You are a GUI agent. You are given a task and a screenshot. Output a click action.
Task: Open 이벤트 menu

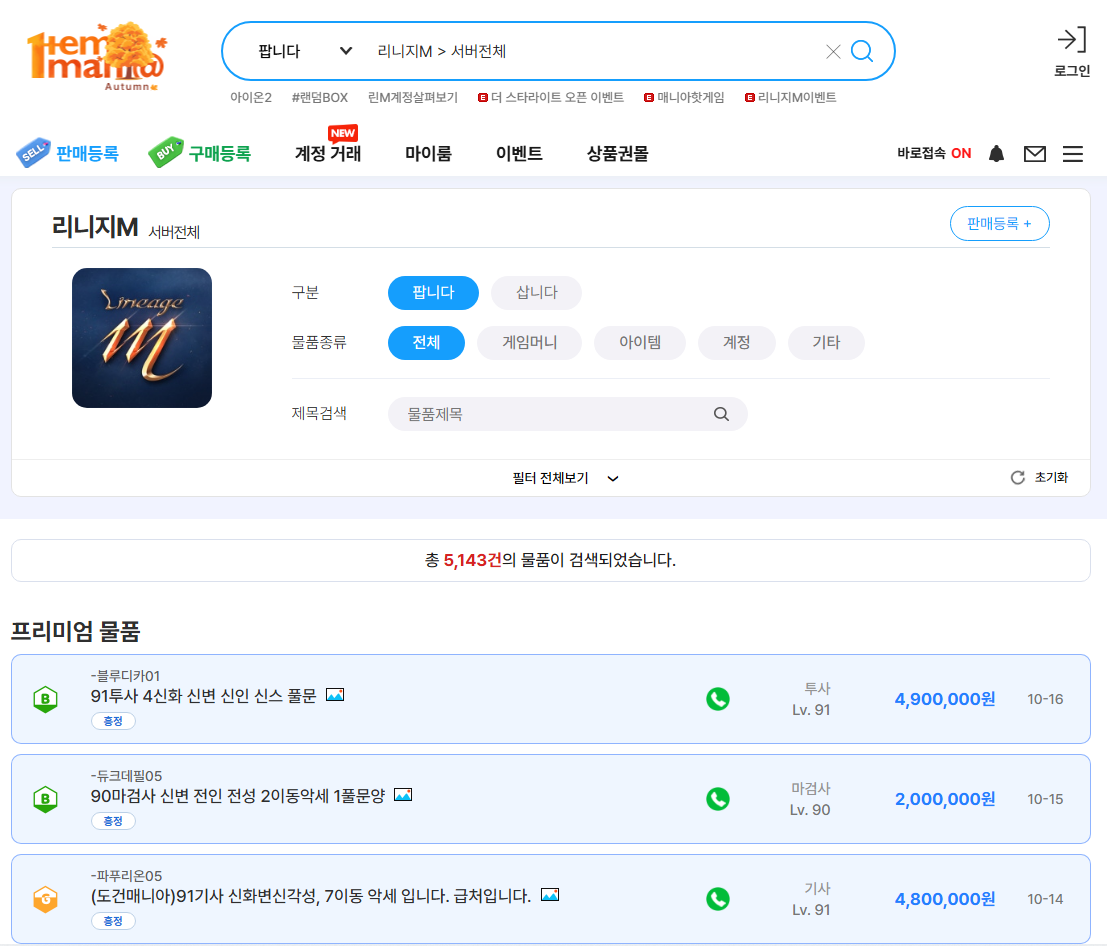click(x=519, y=153)
